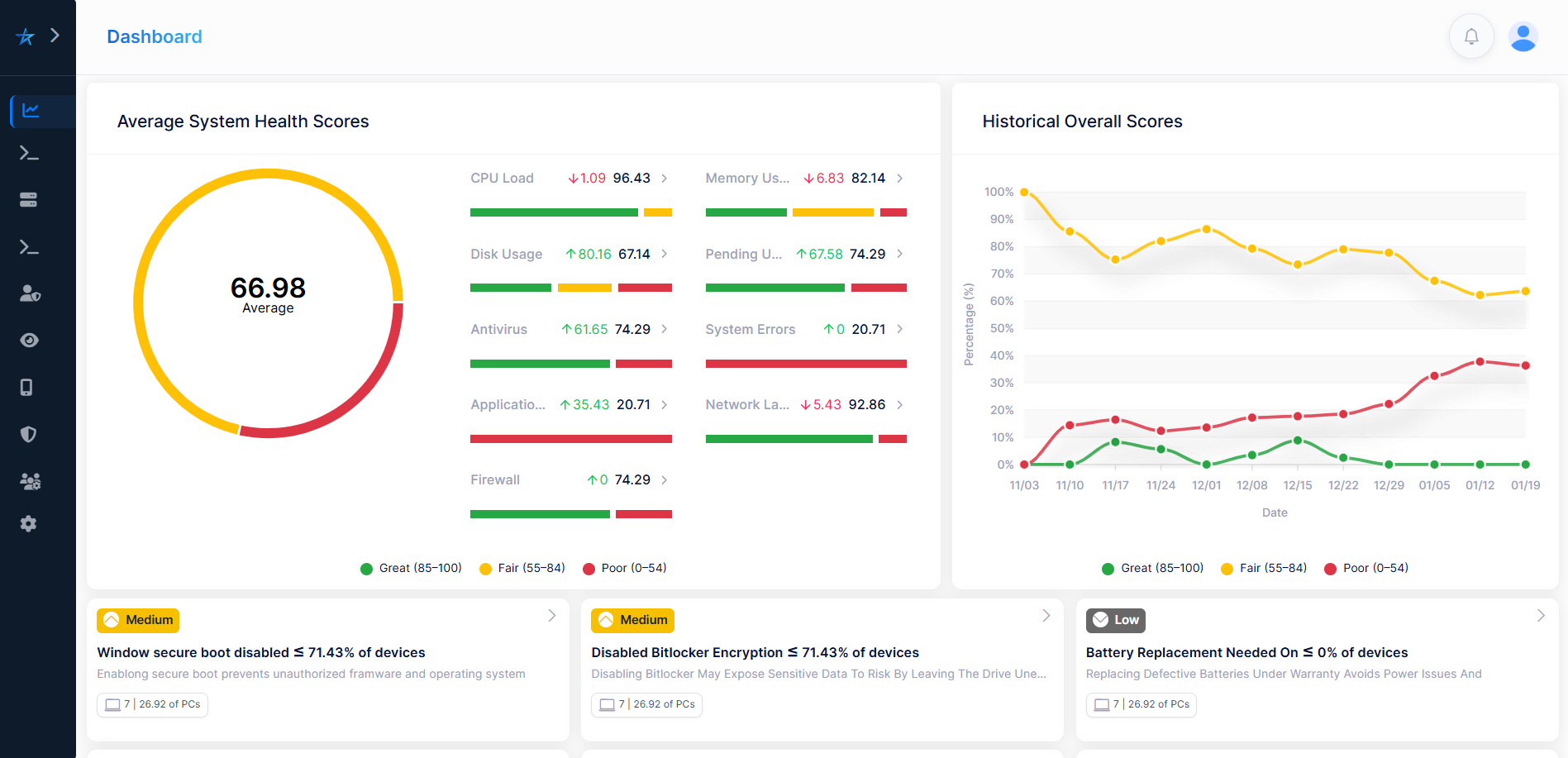
Task: Expand Pending Updates details chevron
Action: 899,254
